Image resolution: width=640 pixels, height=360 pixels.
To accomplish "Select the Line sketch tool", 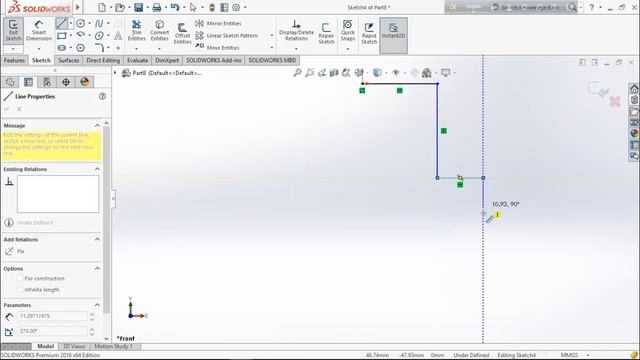I will (x=62, y=24).
